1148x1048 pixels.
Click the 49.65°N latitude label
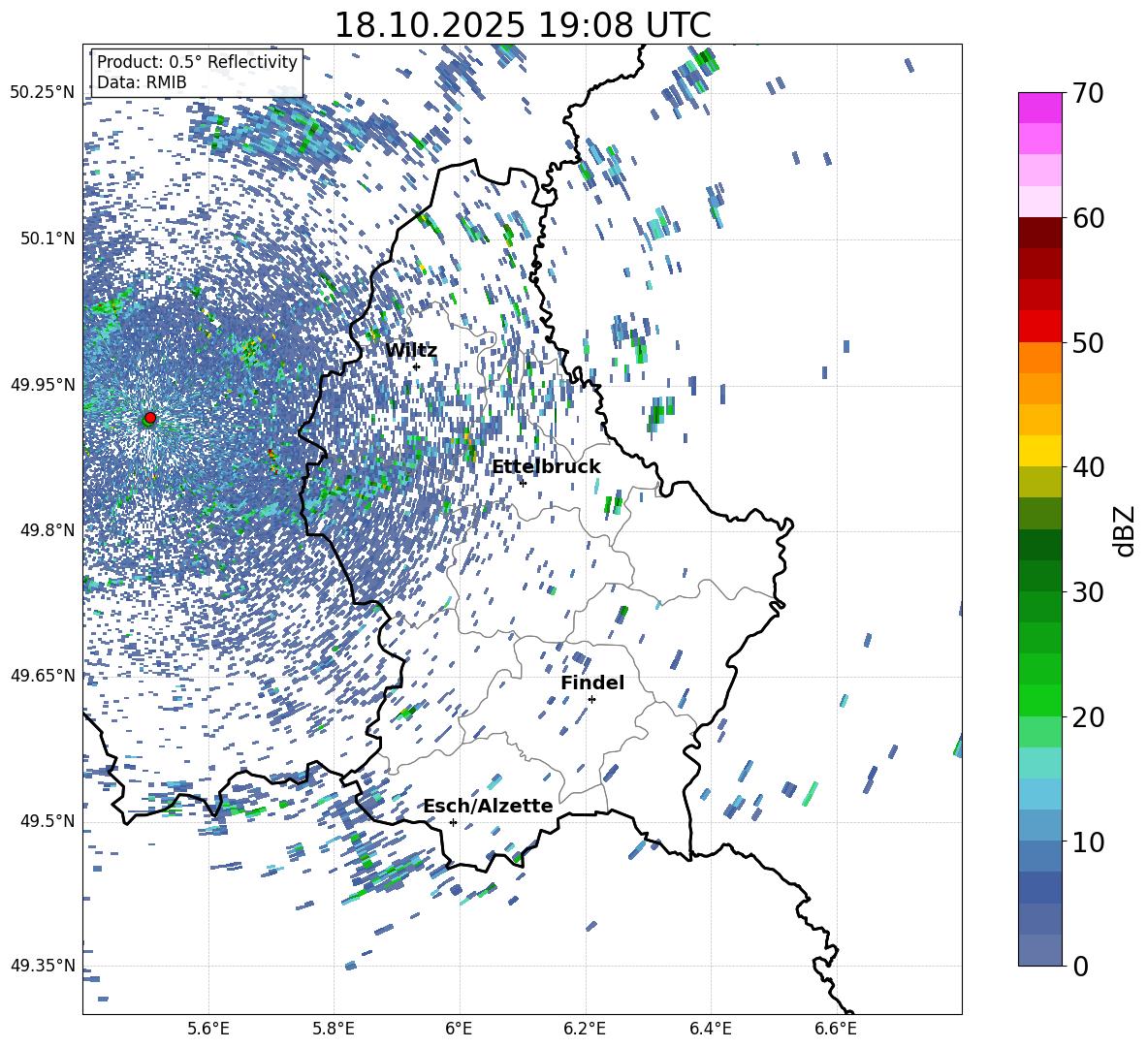point(43,675)
